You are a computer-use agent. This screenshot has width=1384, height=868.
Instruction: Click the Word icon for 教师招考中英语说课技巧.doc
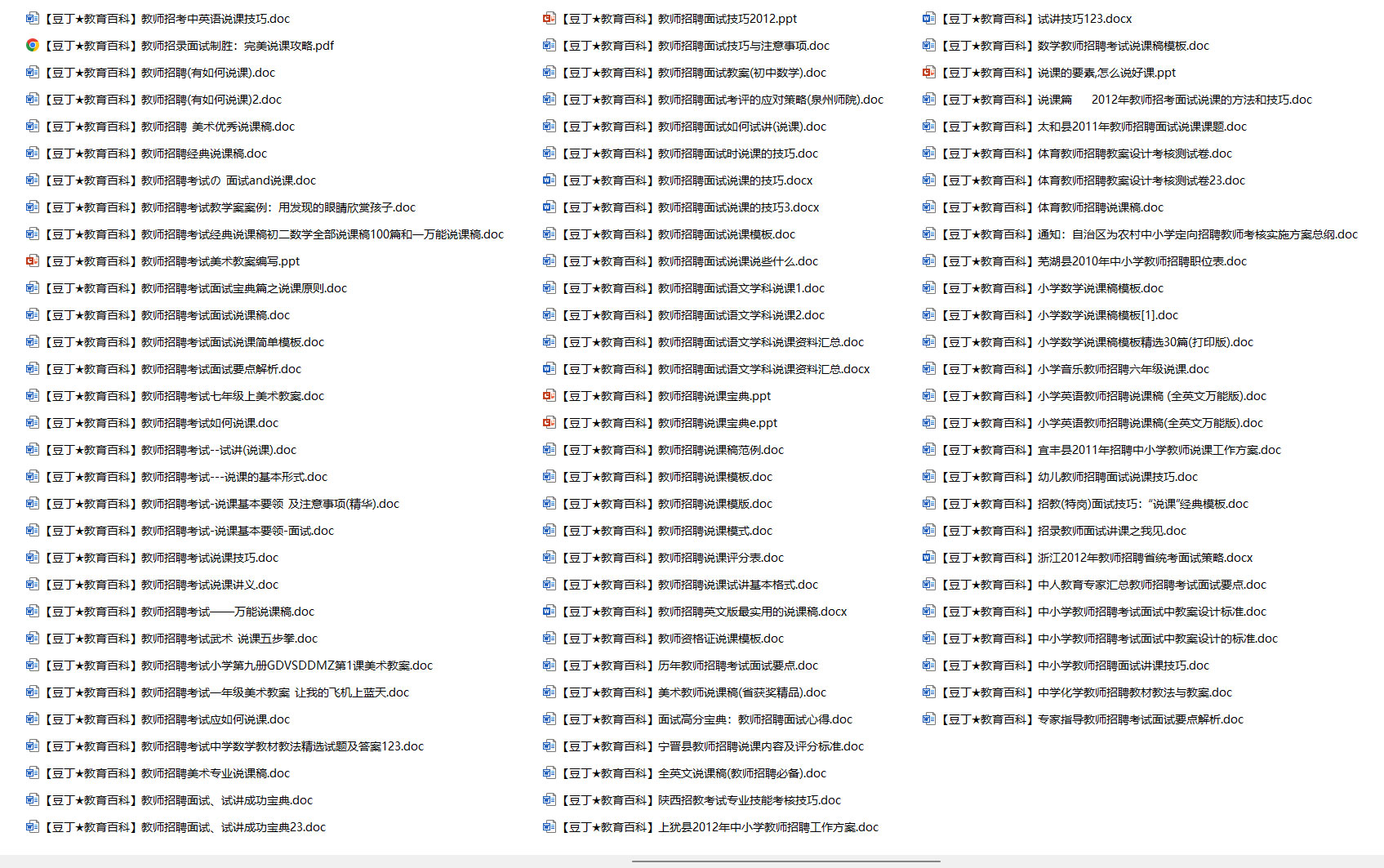32,18
